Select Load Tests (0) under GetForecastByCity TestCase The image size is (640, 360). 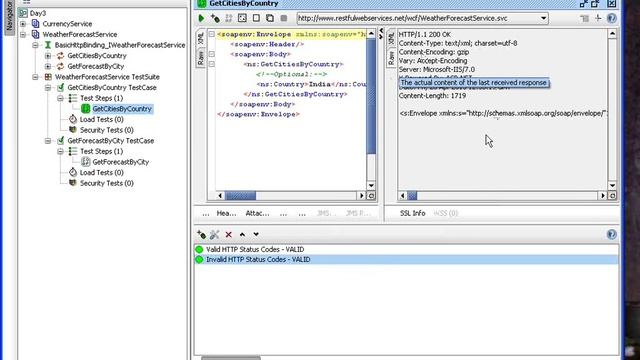coord(102,172)
